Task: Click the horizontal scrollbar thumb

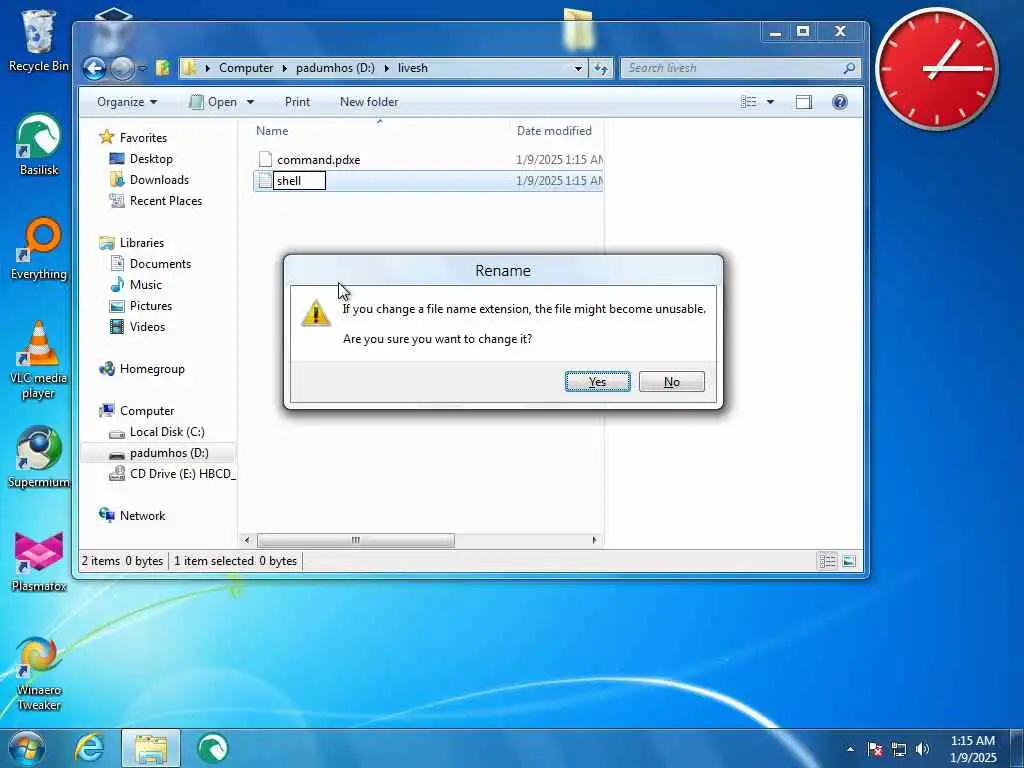Action: pyautogui.click(x=355, y=540)
